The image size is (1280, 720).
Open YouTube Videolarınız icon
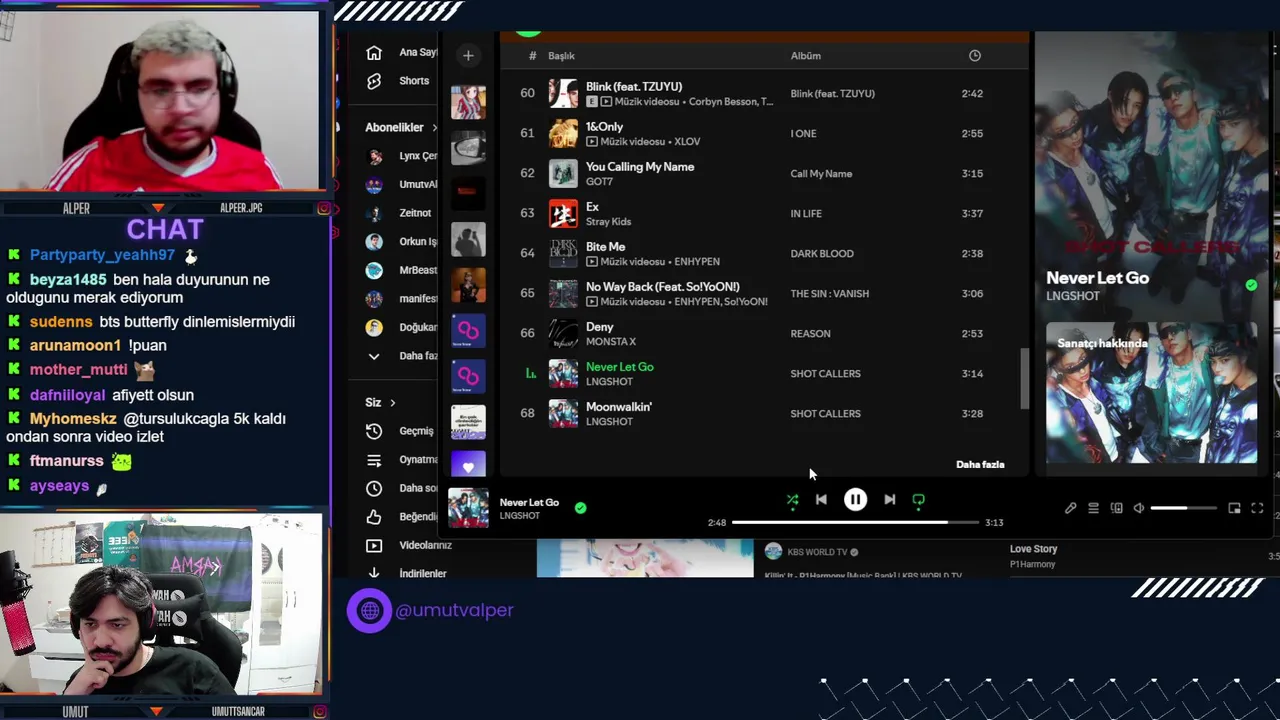(374, 546)
